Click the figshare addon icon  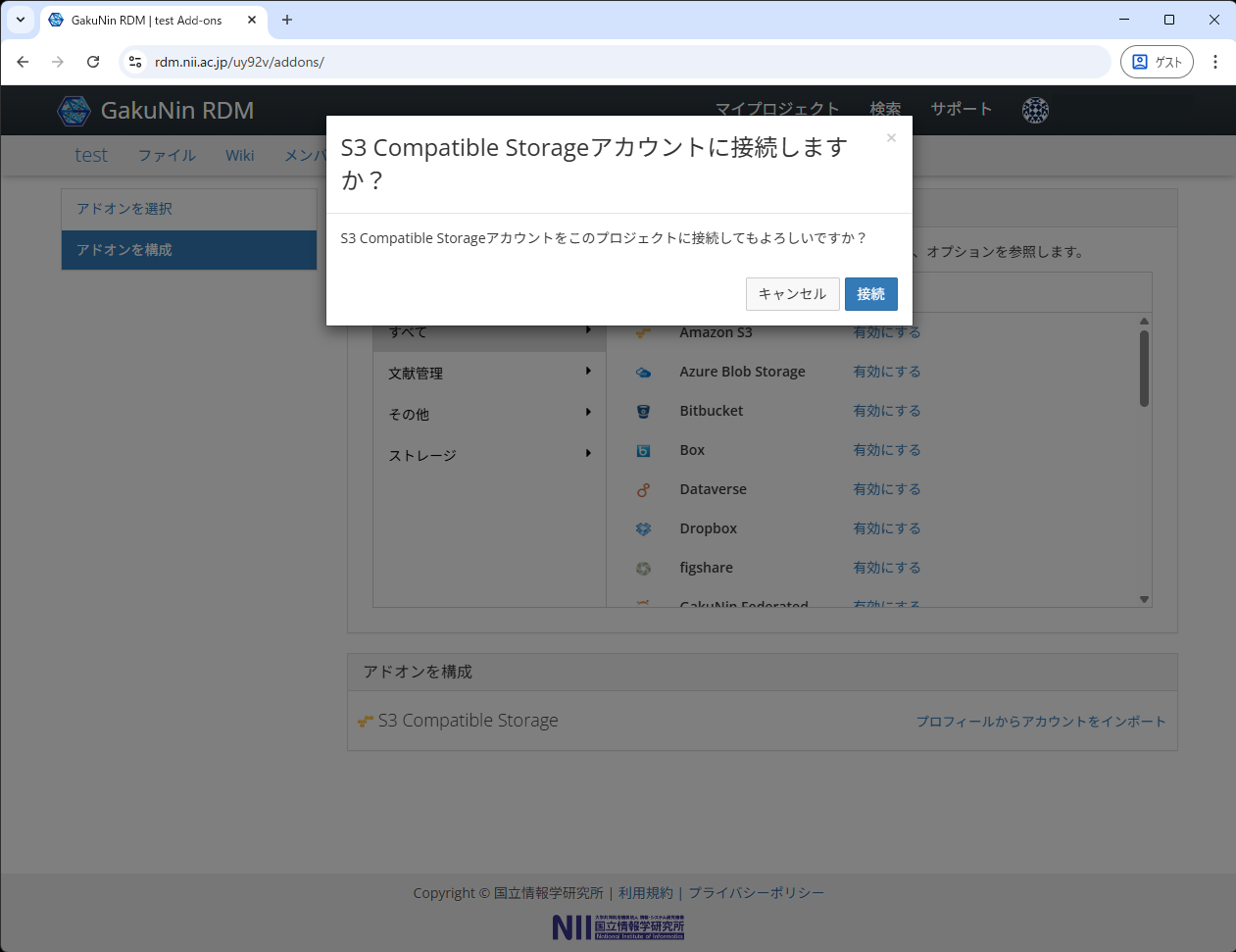click(643, 569)
